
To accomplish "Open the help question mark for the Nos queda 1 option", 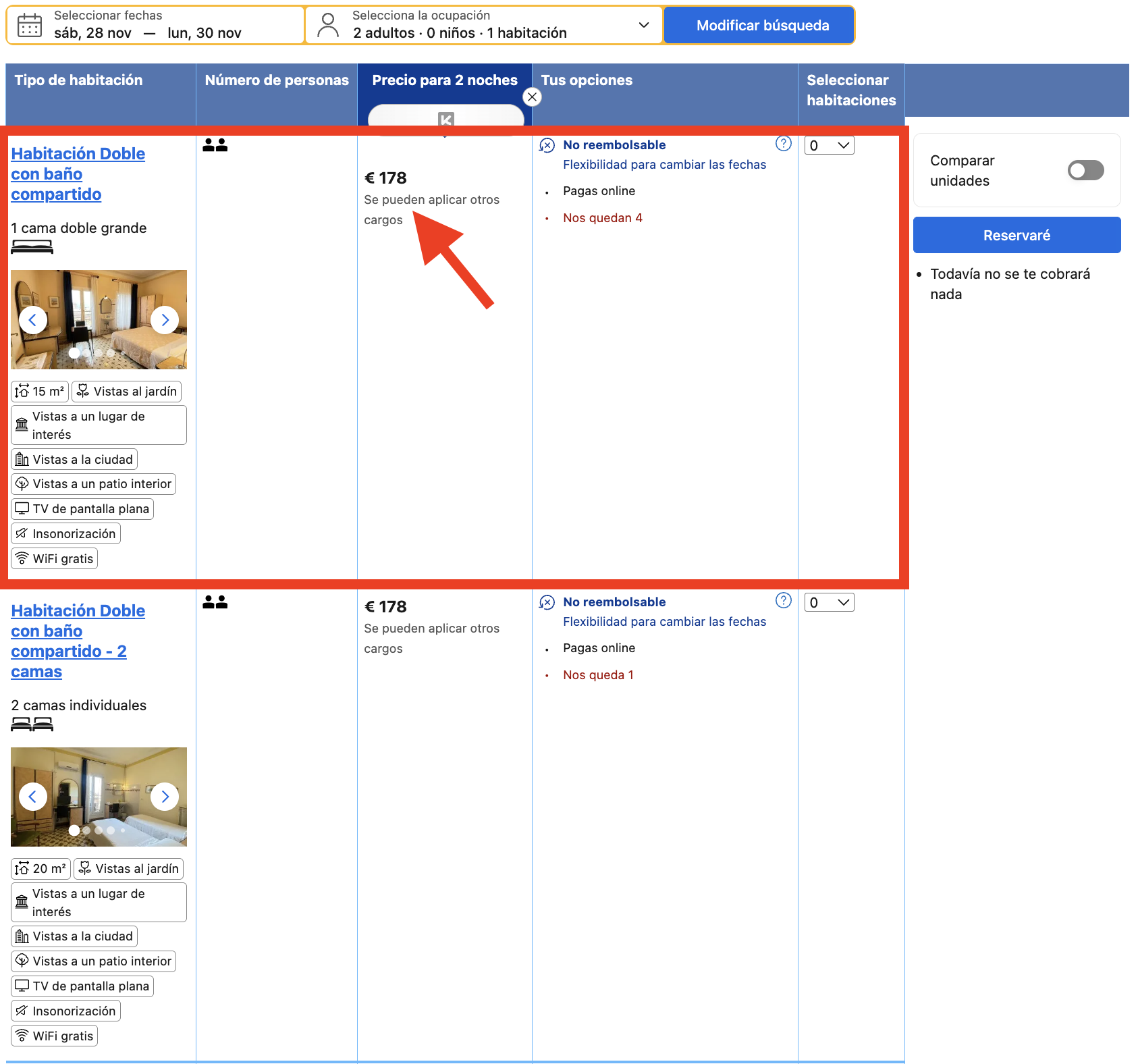I will [x=783, y=600].
